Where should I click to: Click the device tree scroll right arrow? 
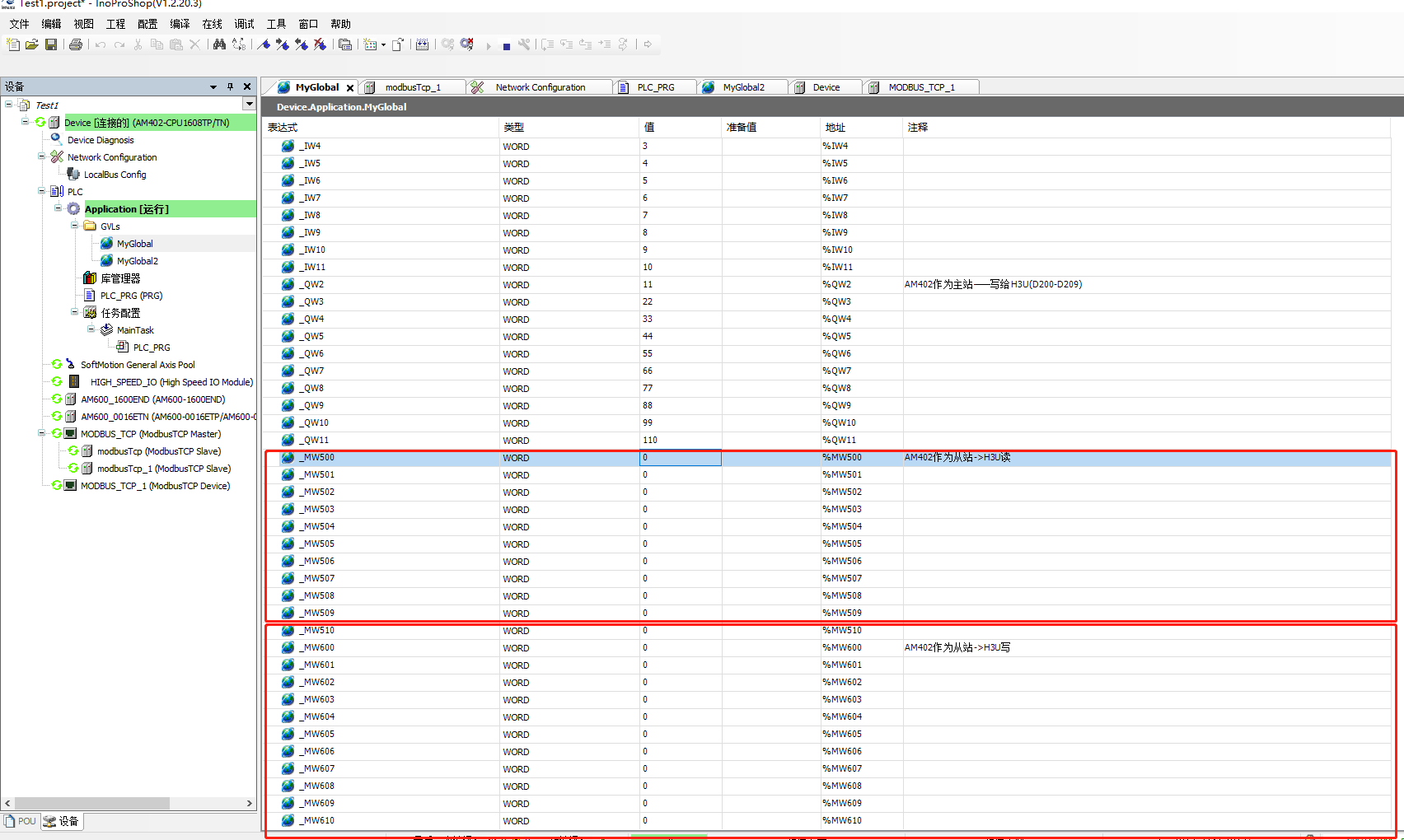point(250,803)
